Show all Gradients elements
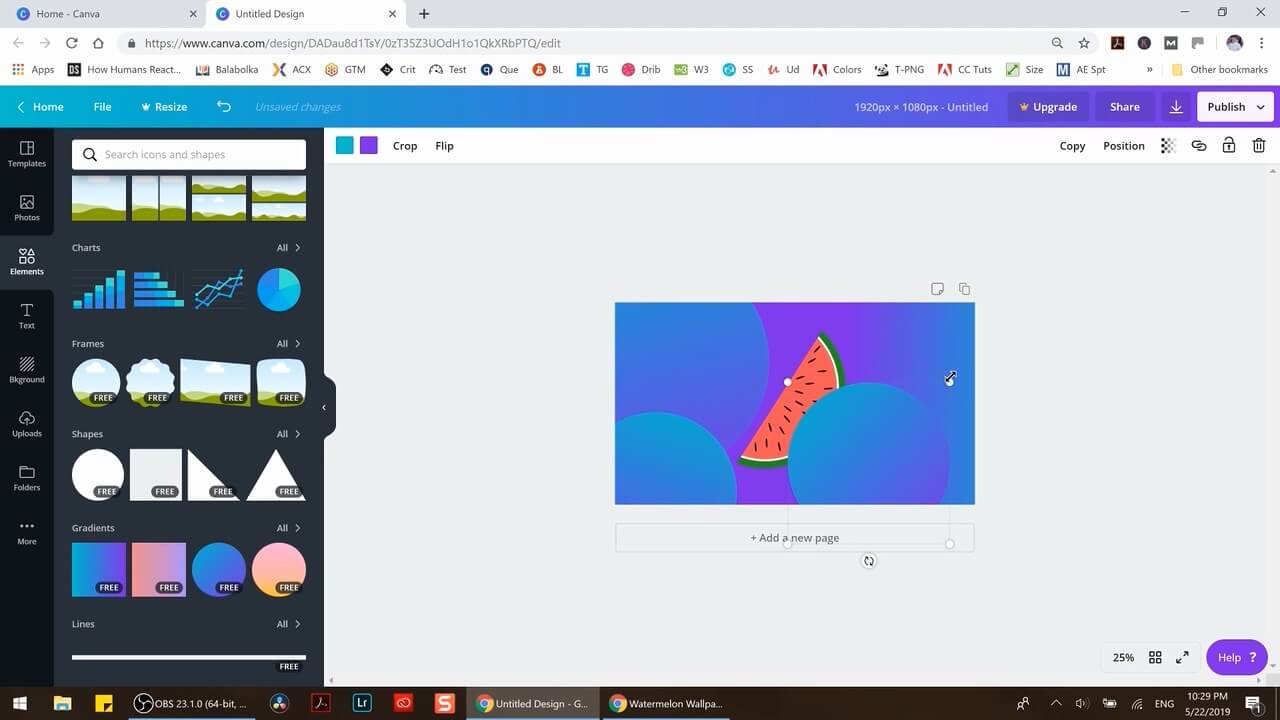1280x720 pixels. (x=288, y=528)
